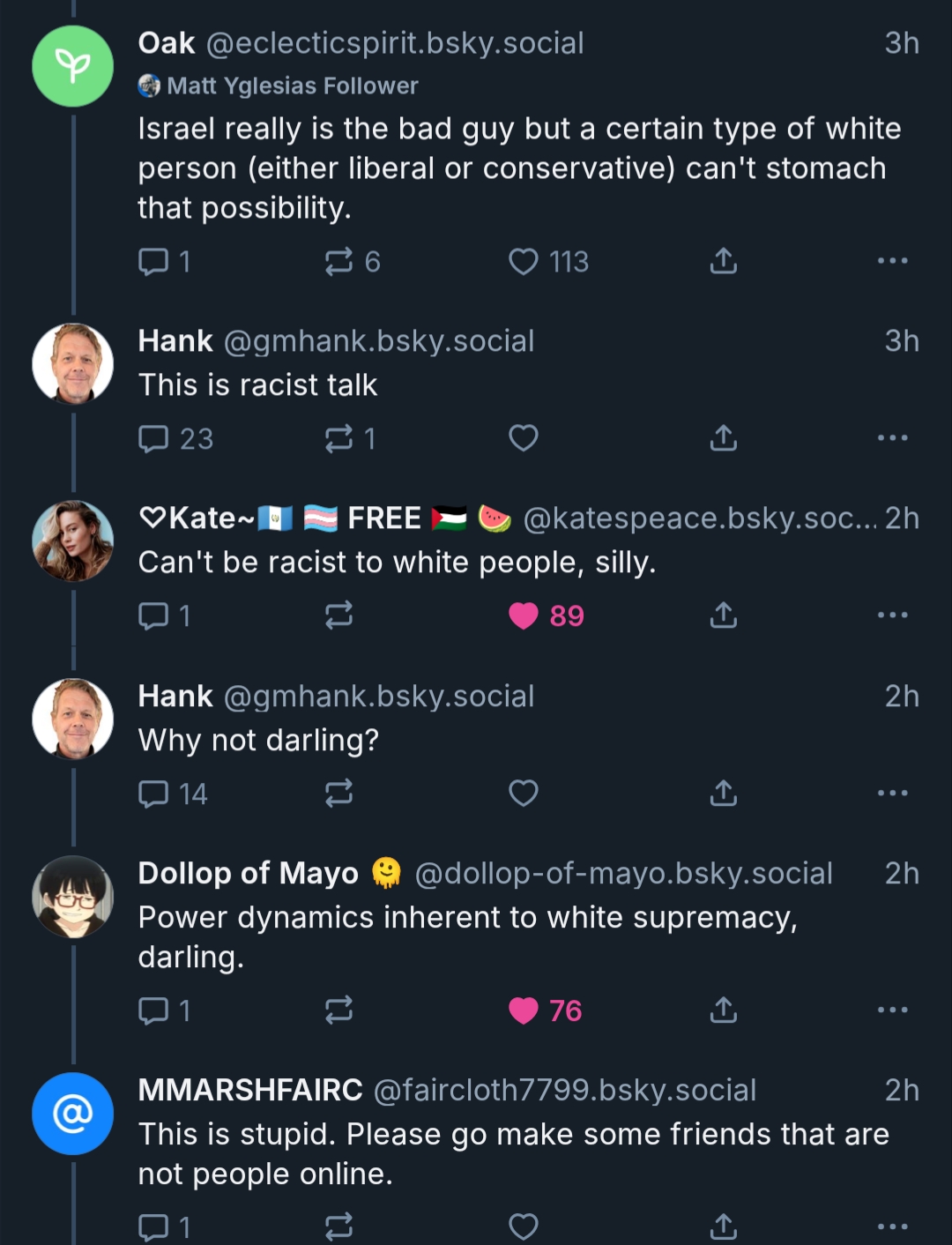Open options on Dollop of Mayo's post

(892, 1010)
